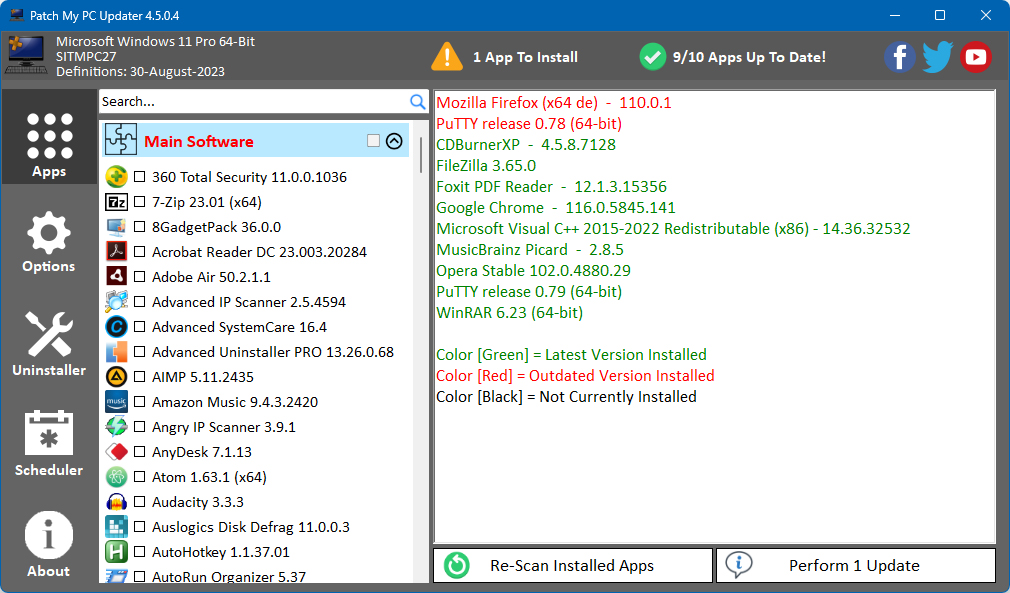This screenshot has width=1010, height=593.
Task: Click the AIMP player icon
Action: coord(117,377)
